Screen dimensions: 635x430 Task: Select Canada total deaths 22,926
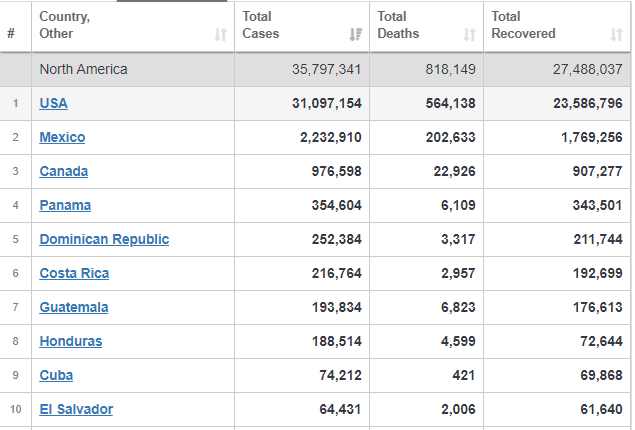tap(454, 171)
